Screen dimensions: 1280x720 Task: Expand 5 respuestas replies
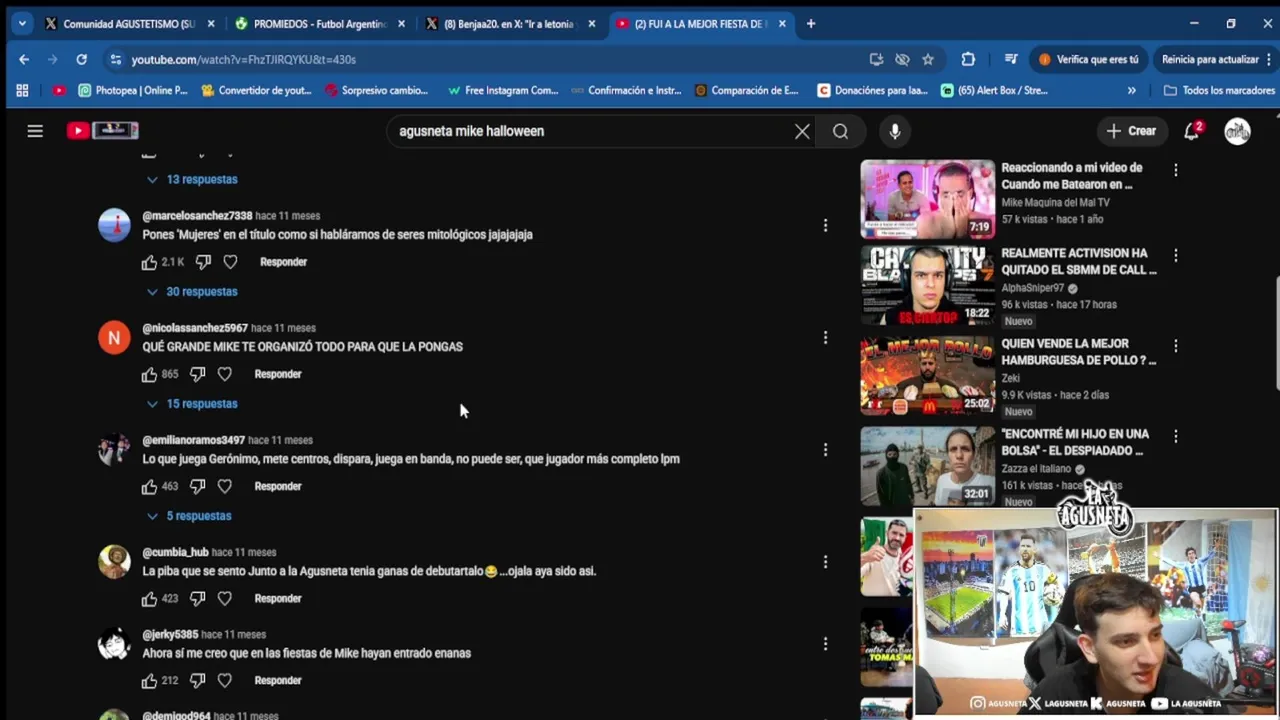click(189, 515)
